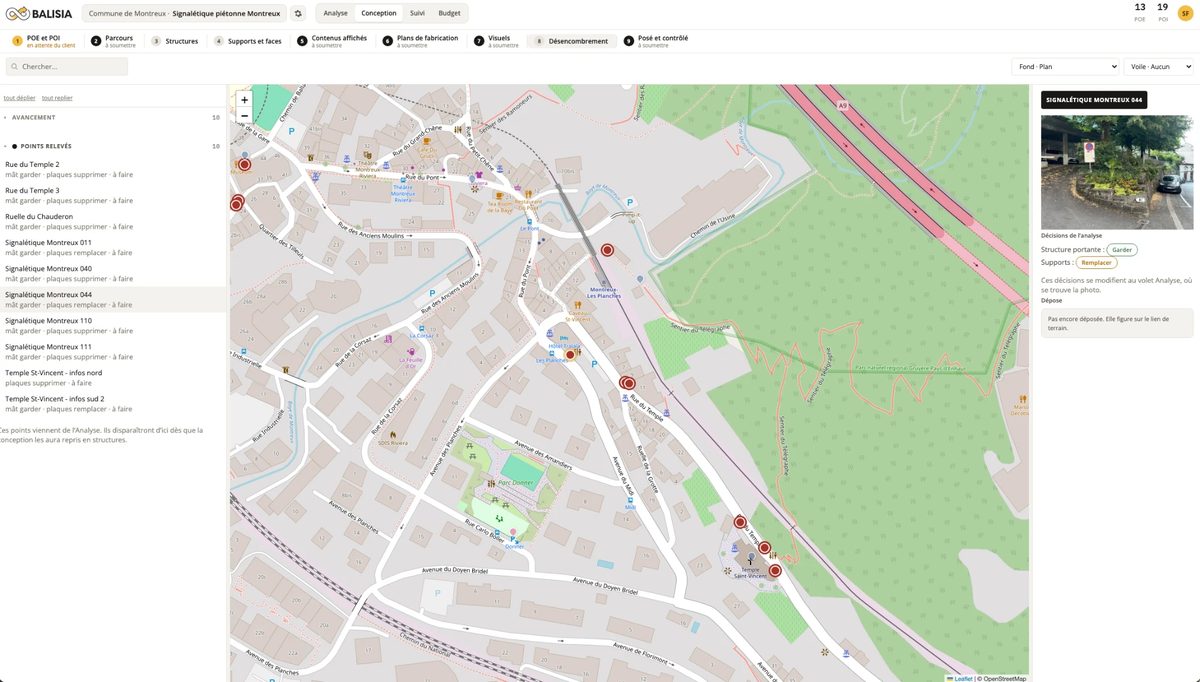
Task: Zoom out on the map
Action: click(x=244, y=116)
